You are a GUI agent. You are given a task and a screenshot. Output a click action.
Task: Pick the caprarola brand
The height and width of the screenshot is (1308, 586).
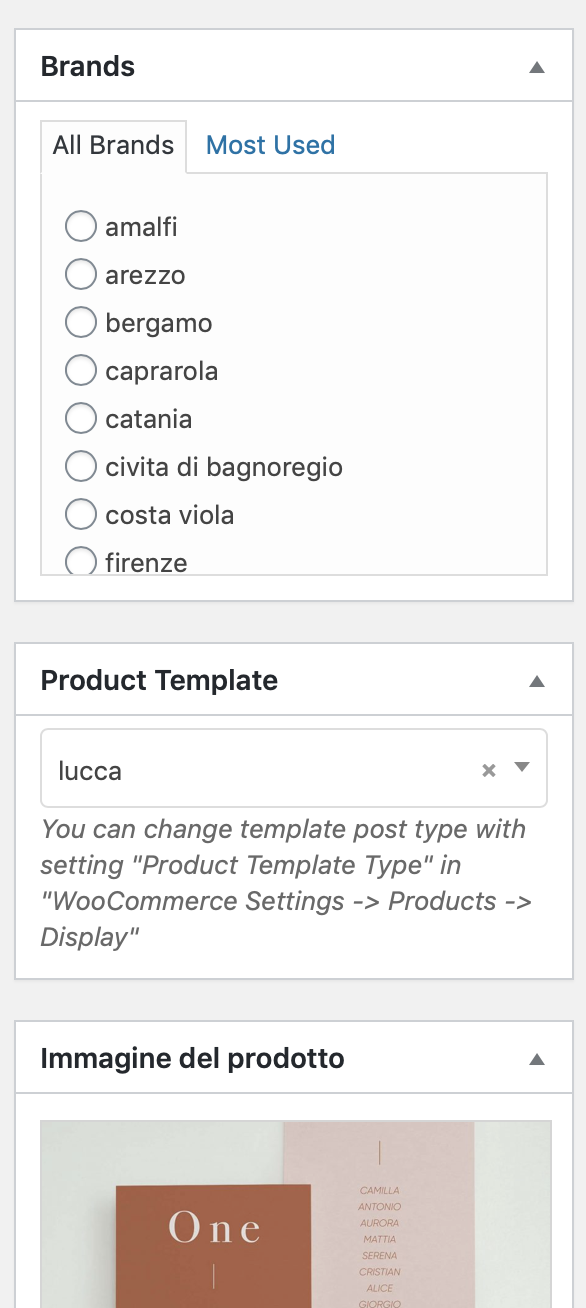pyautogui.click(x=81, y=370)
